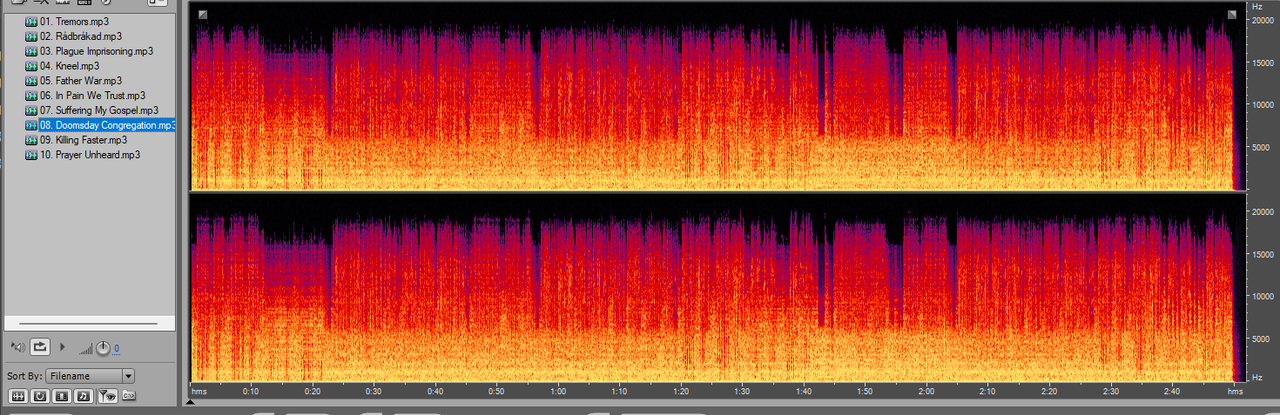
Task: Click the playhead marker below the ruler
Action: click(x=192, y=402)
